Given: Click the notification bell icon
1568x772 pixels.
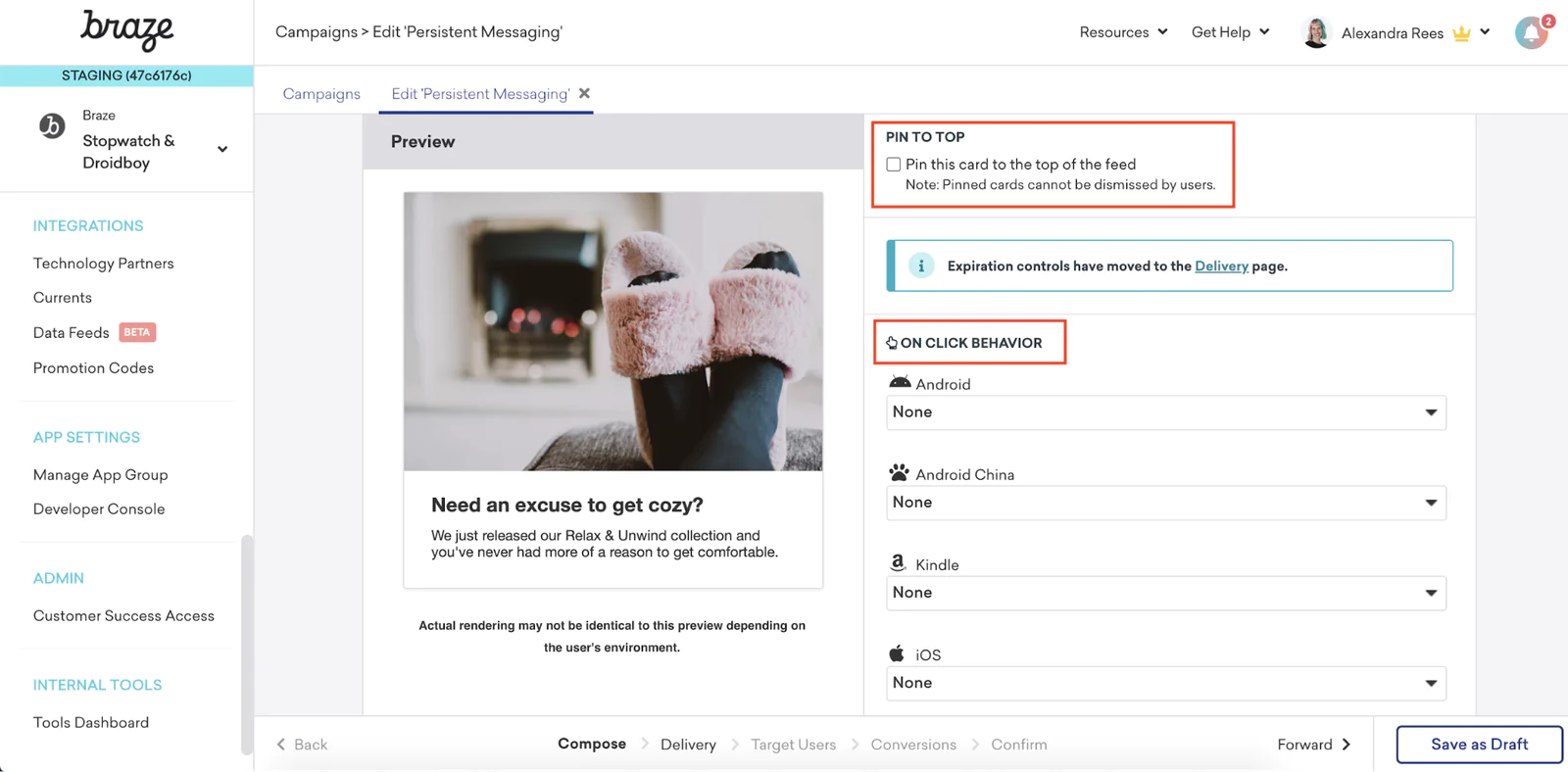Looking at the screenshot, I should [x=1531, y=33].
